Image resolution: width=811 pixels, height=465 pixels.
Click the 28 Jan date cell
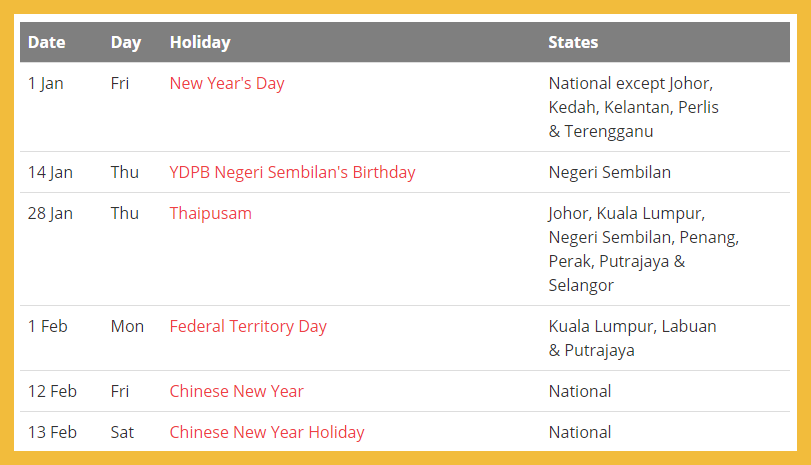coord(50,213)
